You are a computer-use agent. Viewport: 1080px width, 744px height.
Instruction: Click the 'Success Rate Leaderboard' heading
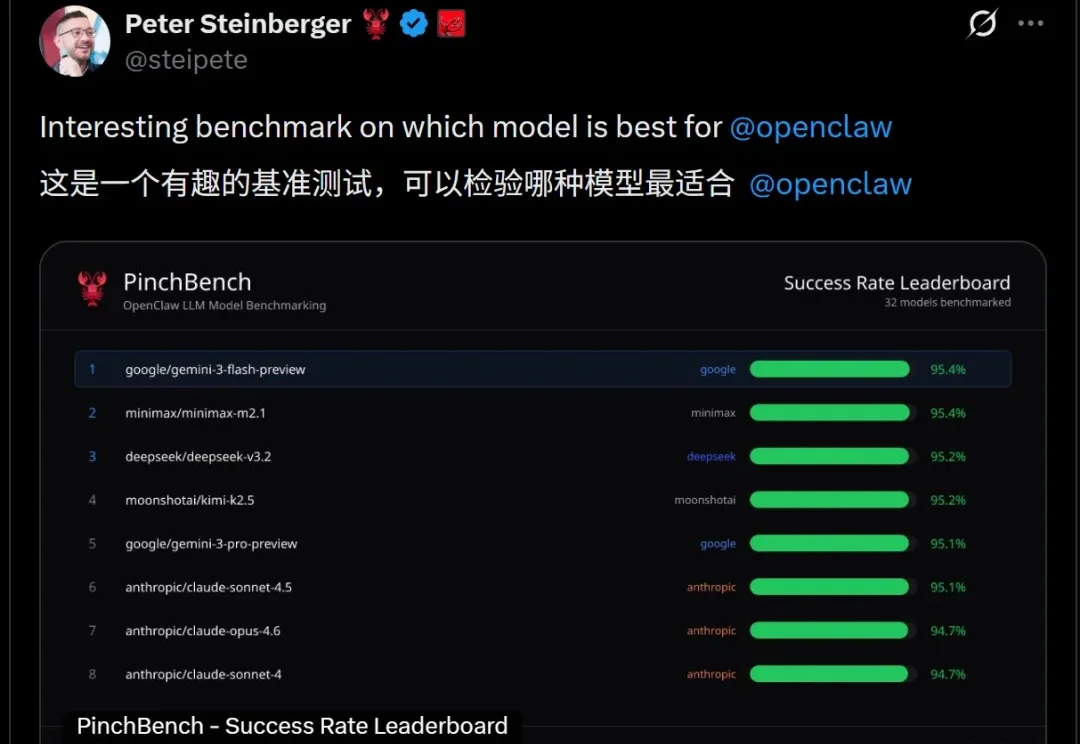pyautogui.click(x=896, y=283)
